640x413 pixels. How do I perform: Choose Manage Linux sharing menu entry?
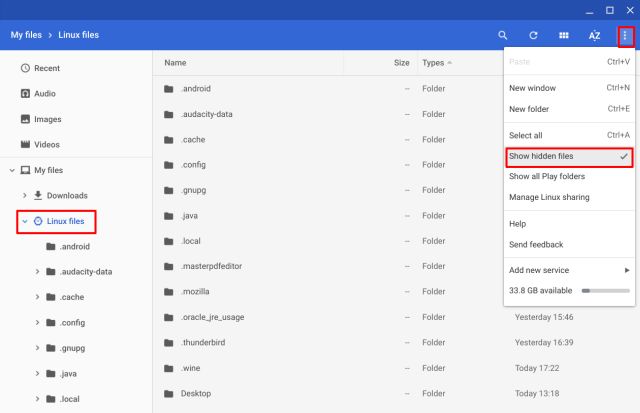pos(549,197)
